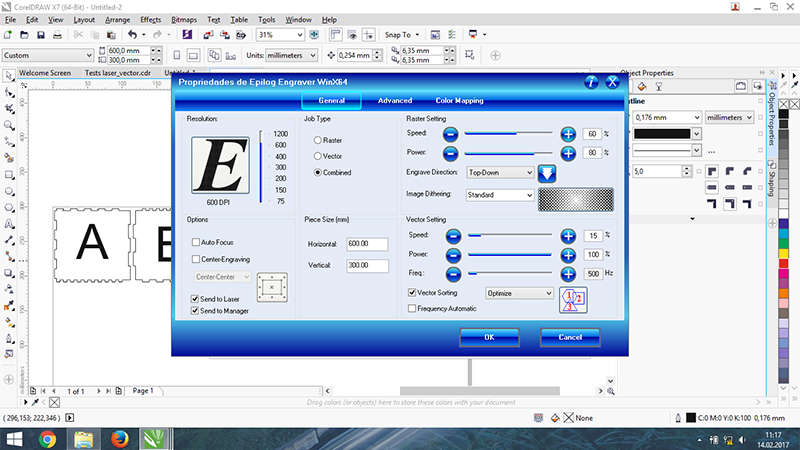Open the Center-Center position dropdown
800x450 pixels.
coord(222,277)
